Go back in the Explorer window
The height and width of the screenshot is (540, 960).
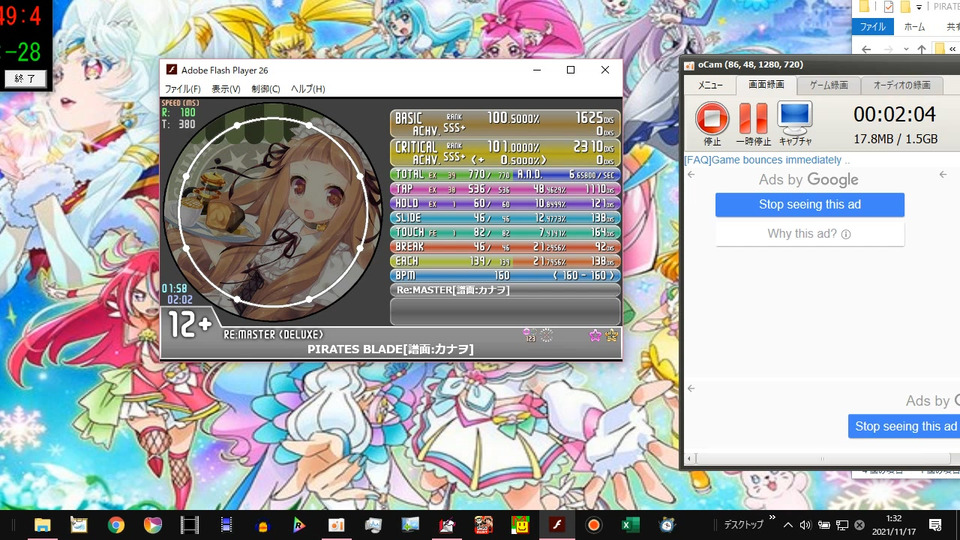[x=866, y=49]
